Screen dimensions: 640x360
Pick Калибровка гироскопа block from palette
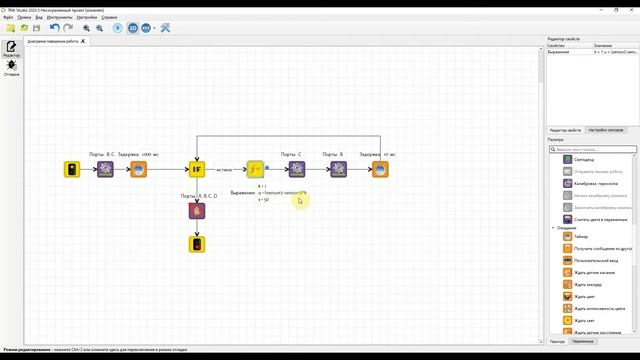tap(591, 184)
